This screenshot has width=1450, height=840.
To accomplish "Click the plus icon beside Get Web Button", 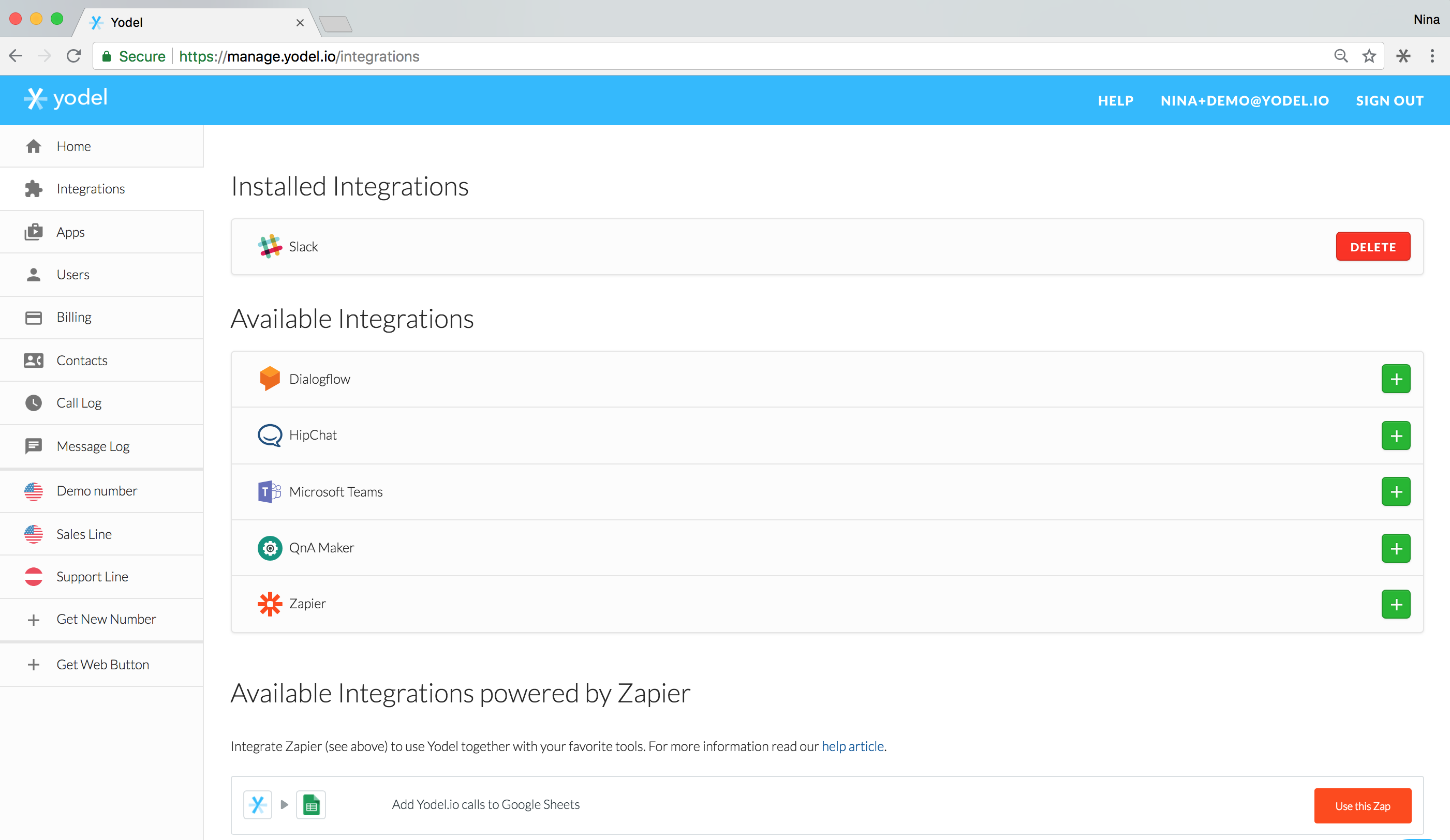I will [x=33, y=665].
